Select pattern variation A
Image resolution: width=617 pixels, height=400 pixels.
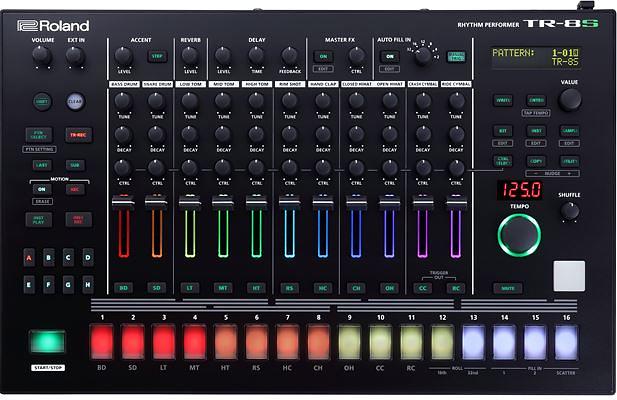click(x=30, y=258)
